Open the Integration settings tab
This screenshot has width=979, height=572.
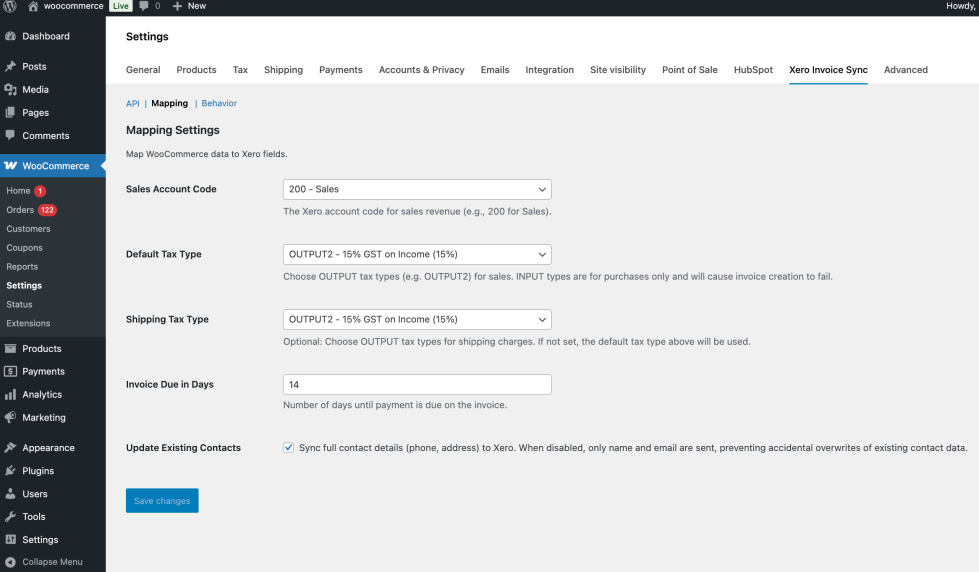[549, 70]
